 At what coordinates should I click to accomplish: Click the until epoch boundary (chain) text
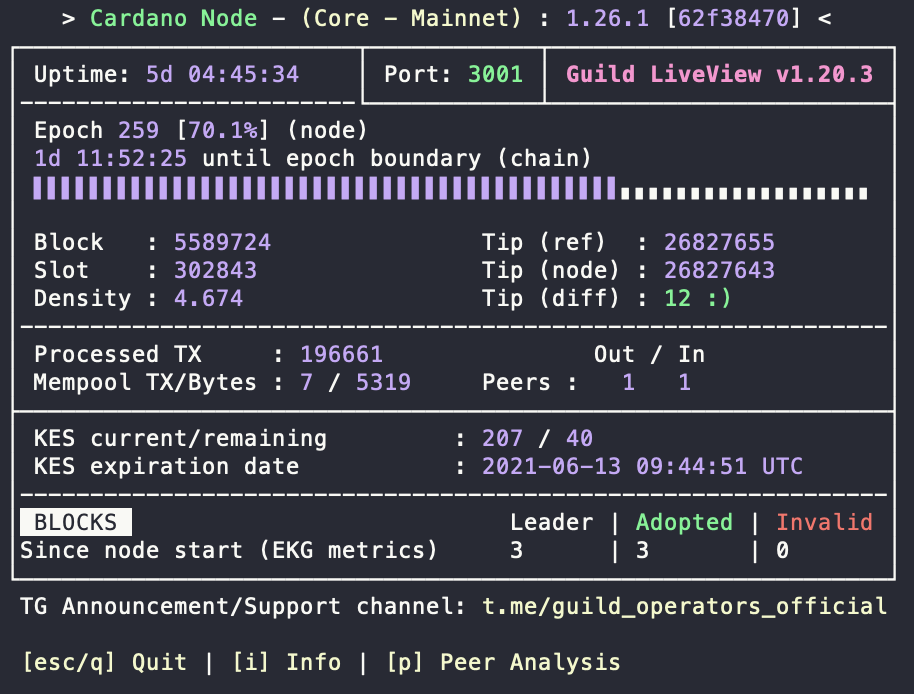[396, 158]
